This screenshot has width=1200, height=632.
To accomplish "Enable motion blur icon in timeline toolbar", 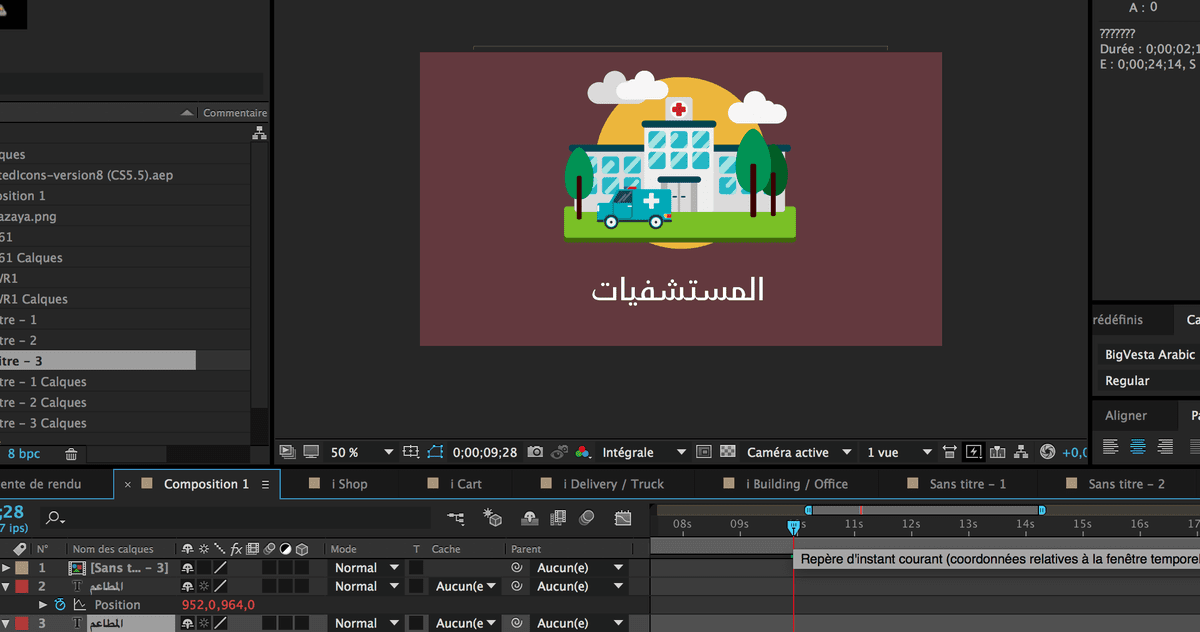I will tap(587, 518).
